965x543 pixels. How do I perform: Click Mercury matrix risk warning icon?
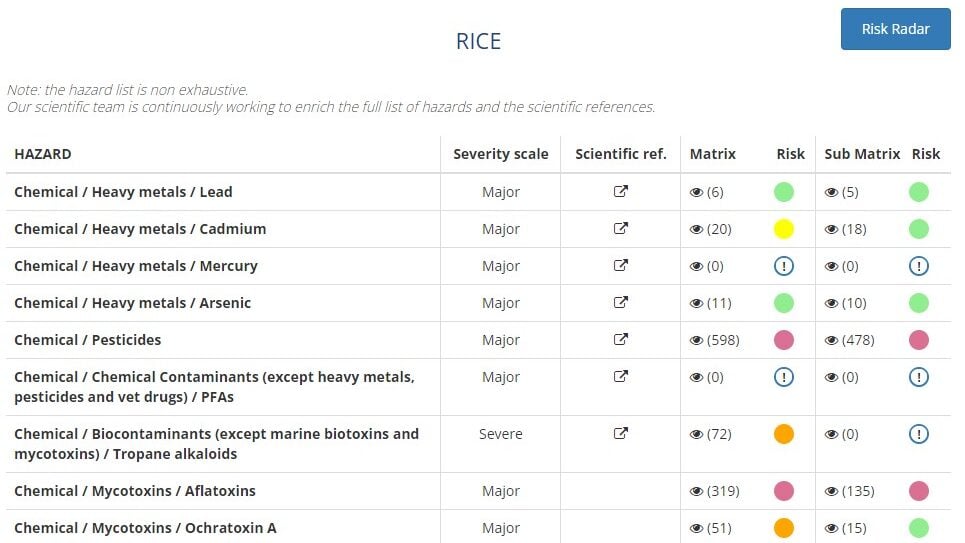783,266
